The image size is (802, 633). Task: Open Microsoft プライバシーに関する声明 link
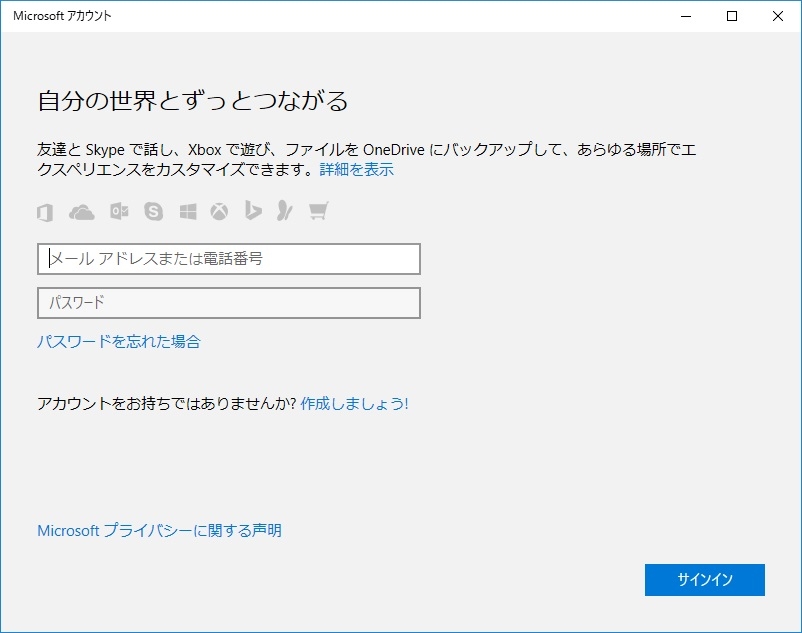[x=160, y=530]
